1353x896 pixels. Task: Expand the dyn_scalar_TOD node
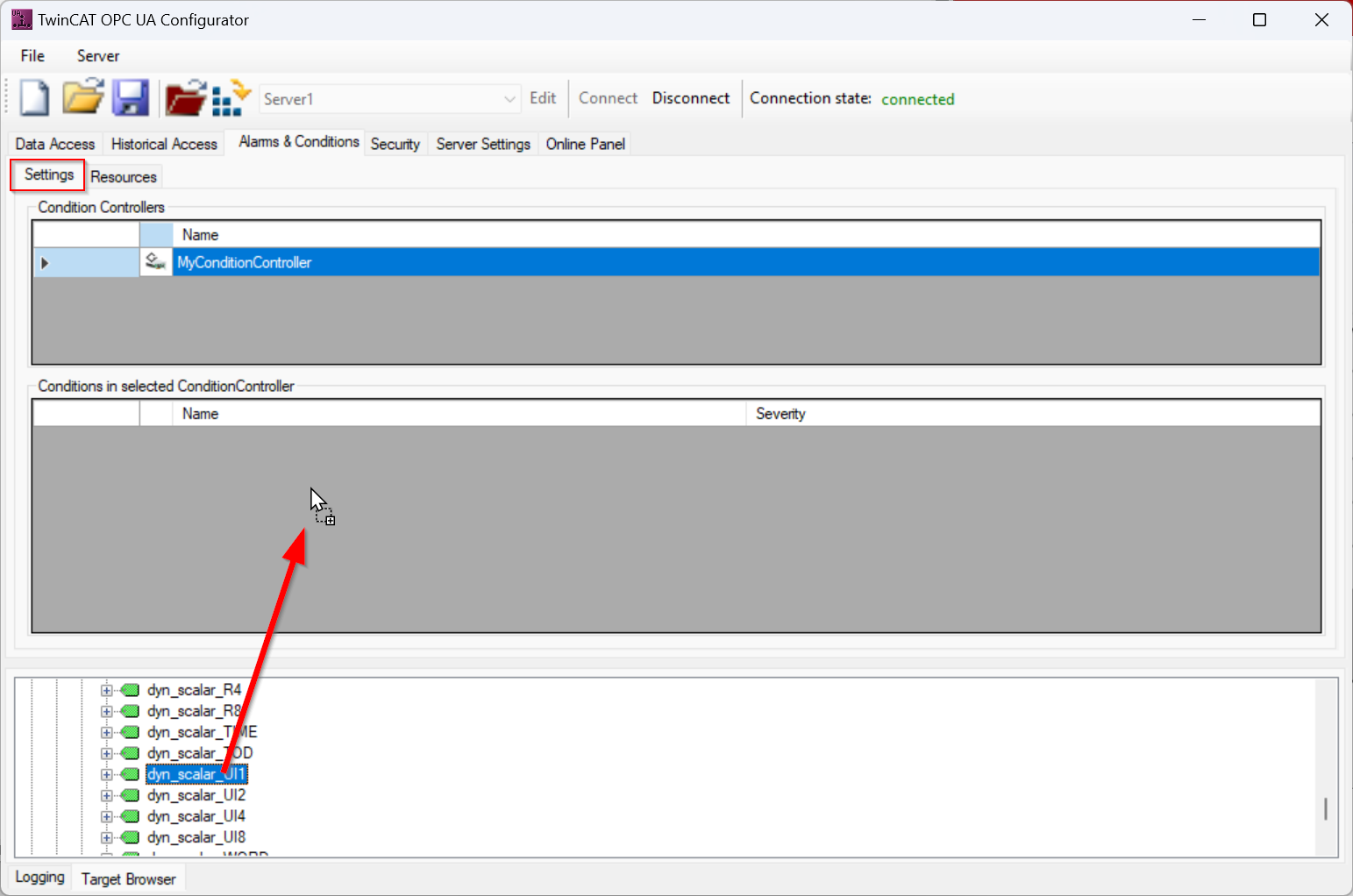tap(106, 753)
